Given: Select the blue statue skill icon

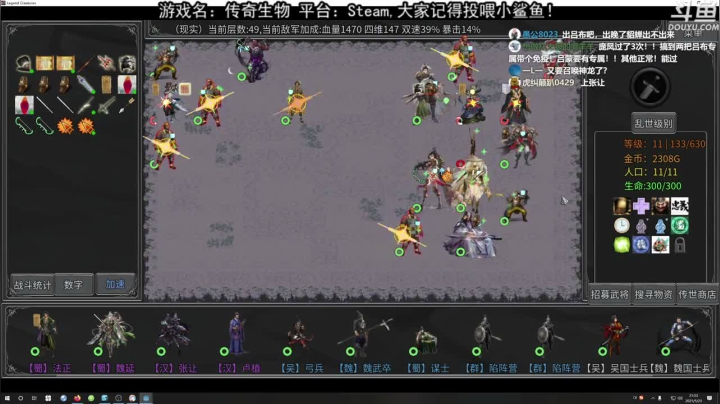Looking at the screenshot, I should (x=660, y=225).
